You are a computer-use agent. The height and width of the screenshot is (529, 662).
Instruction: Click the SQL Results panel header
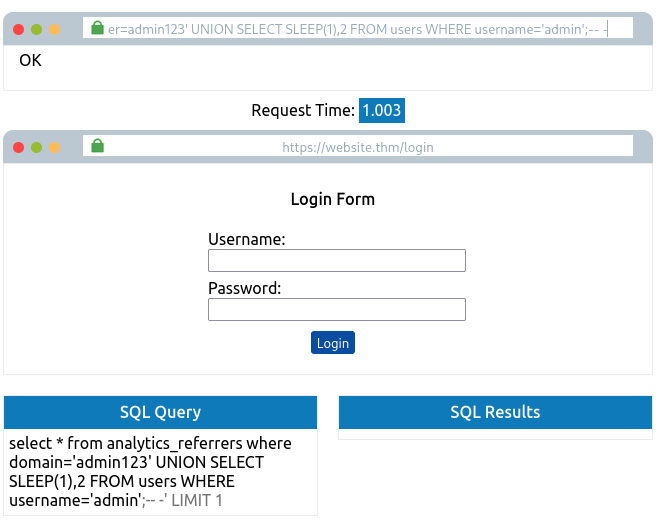click(495, 412)
